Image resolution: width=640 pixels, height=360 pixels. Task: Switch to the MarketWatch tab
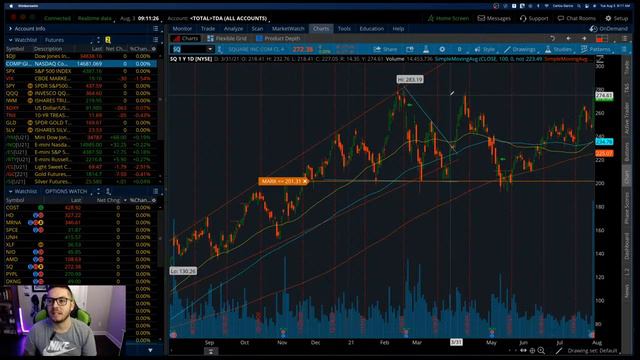click(288, 29)
